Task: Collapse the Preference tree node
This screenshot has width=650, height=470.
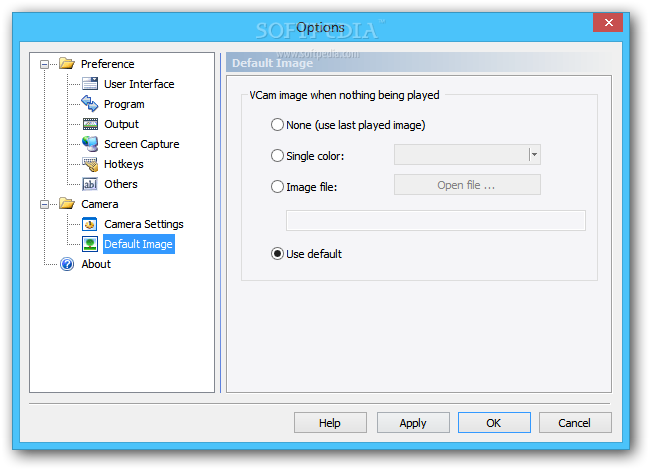Action: [x=44, y=64]
